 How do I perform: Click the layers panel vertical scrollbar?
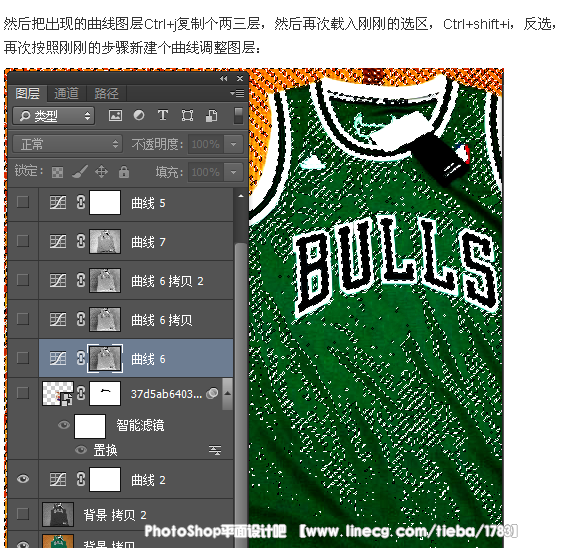tap(241, 395)
